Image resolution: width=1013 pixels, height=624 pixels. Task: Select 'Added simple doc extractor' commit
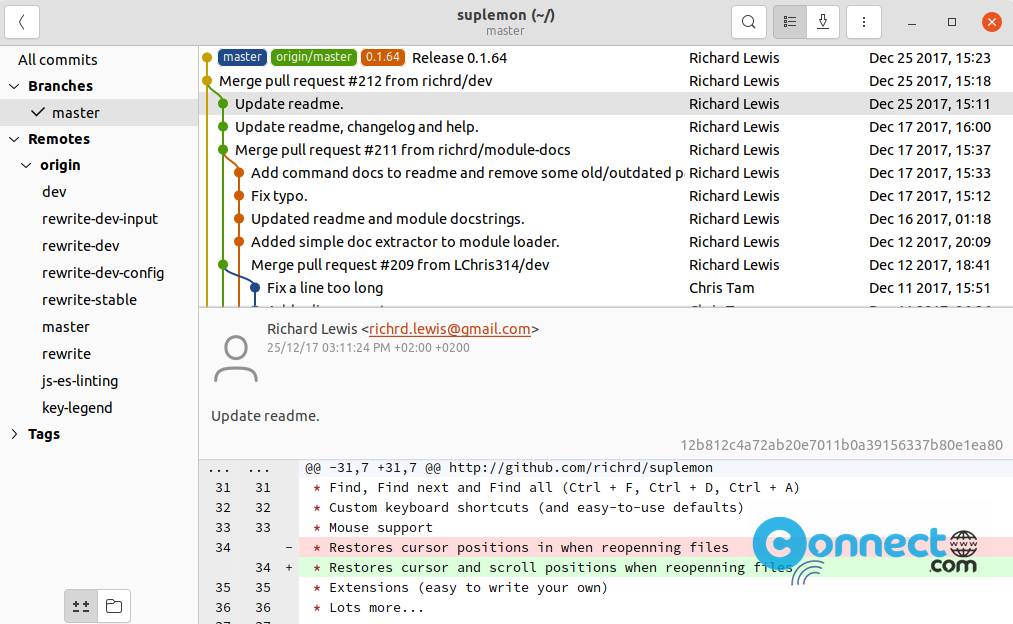click(606, 242)
